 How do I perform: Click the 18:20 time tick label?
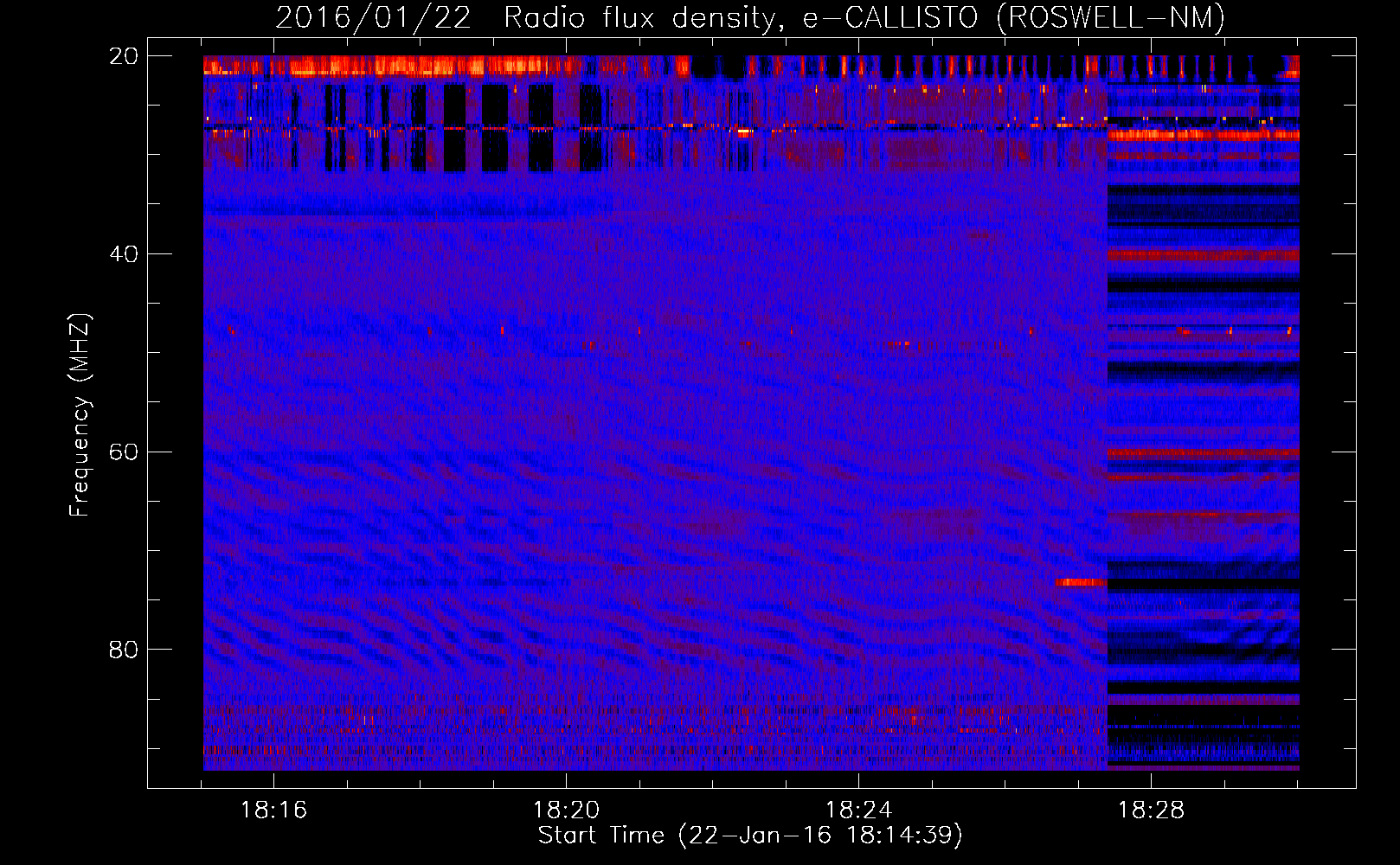(566, 811)
